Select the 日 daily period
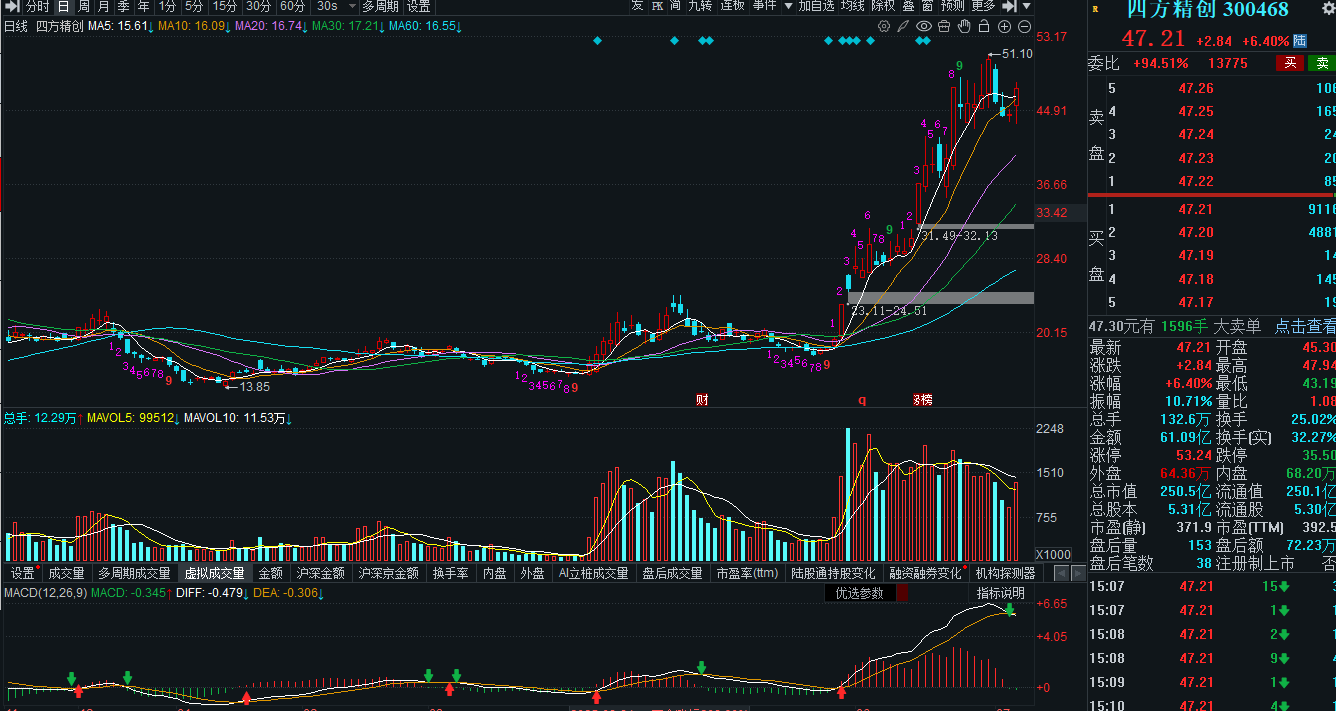1336x711 pixels. click(x=62, y=6)
